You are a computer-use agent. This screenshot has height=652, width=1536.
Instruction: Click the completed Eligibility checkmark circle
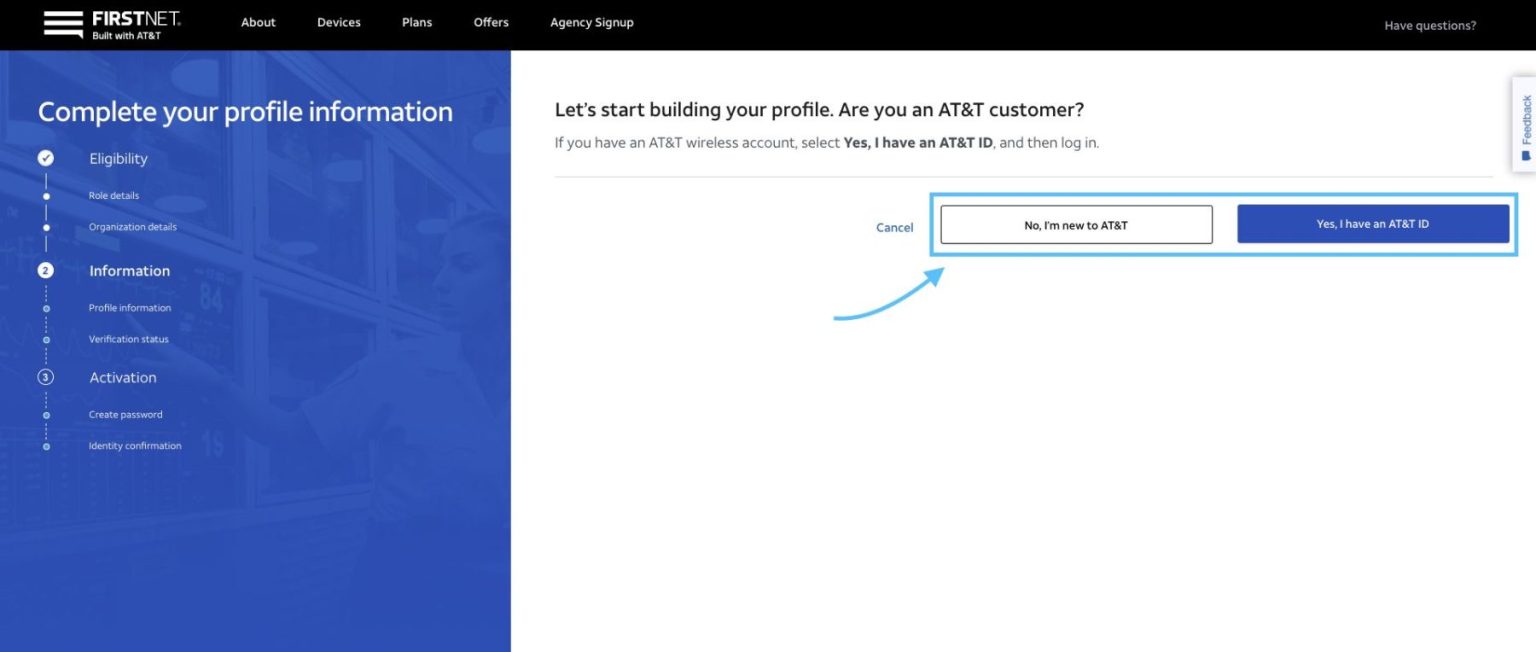pyautogui.click(x=46, y=158)
